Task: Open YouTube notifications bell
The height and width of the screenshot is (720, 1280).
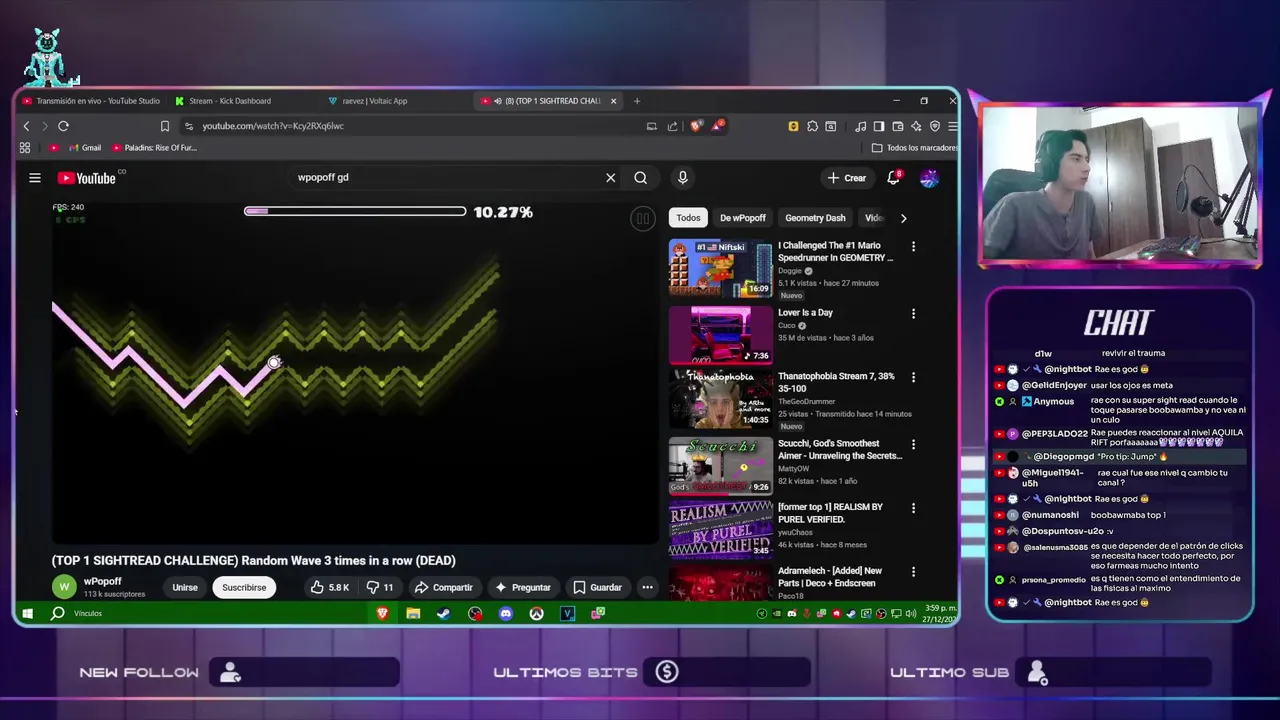Action: point(895,177)
